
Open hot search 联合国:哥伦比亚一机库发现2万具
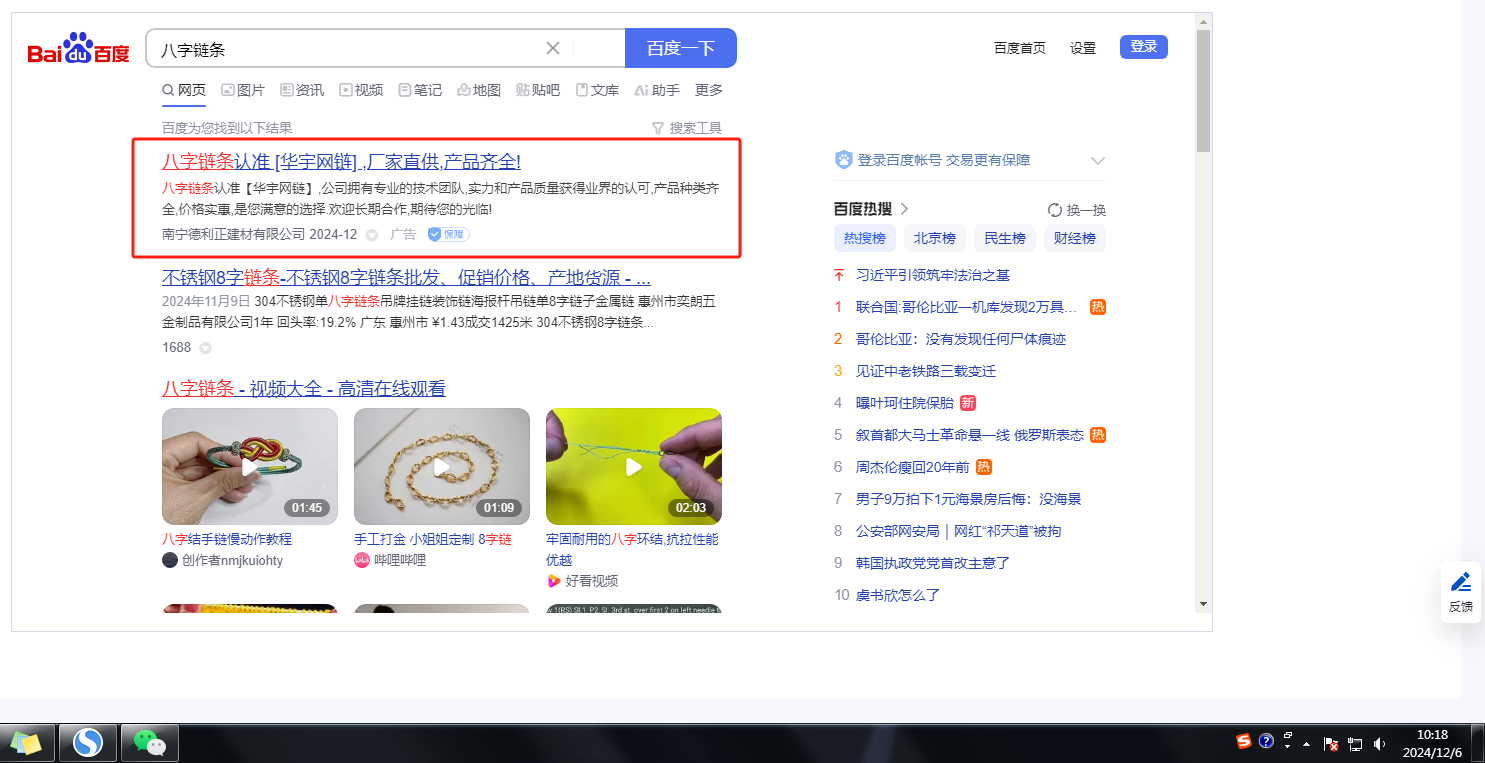coord(967,307)
